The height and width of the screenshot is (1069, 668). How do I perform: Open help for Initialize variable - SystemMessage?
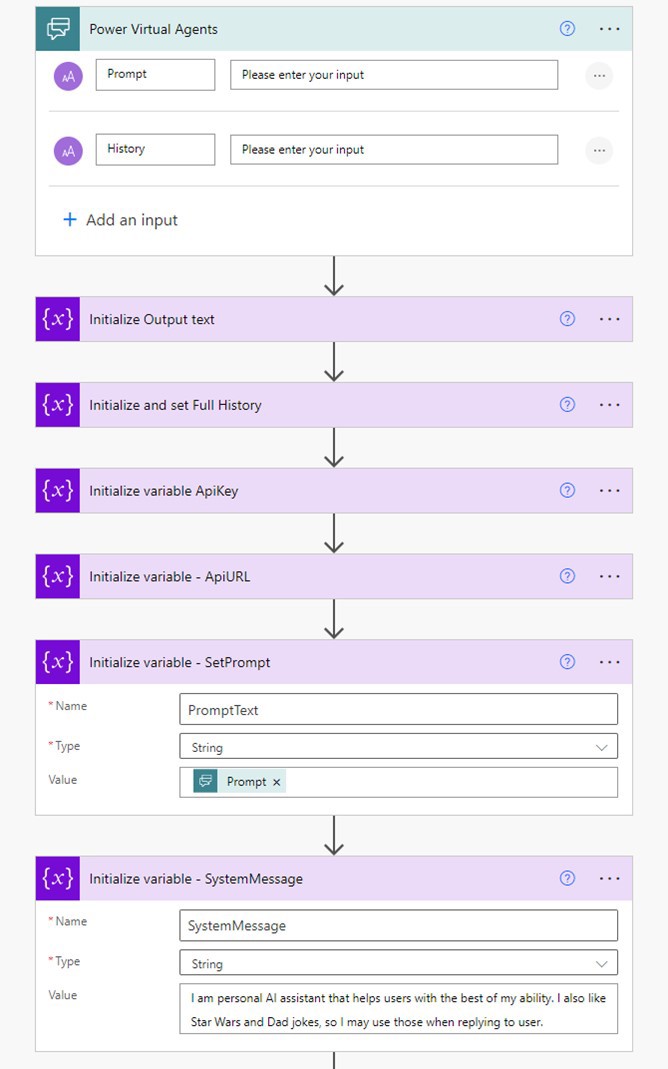(567, 878)
